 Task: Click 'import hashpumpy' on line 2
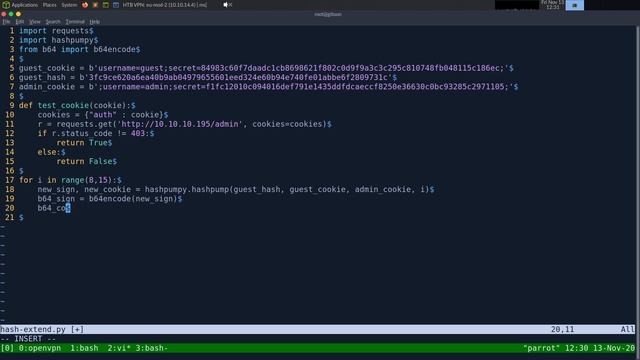coord(56,40)
